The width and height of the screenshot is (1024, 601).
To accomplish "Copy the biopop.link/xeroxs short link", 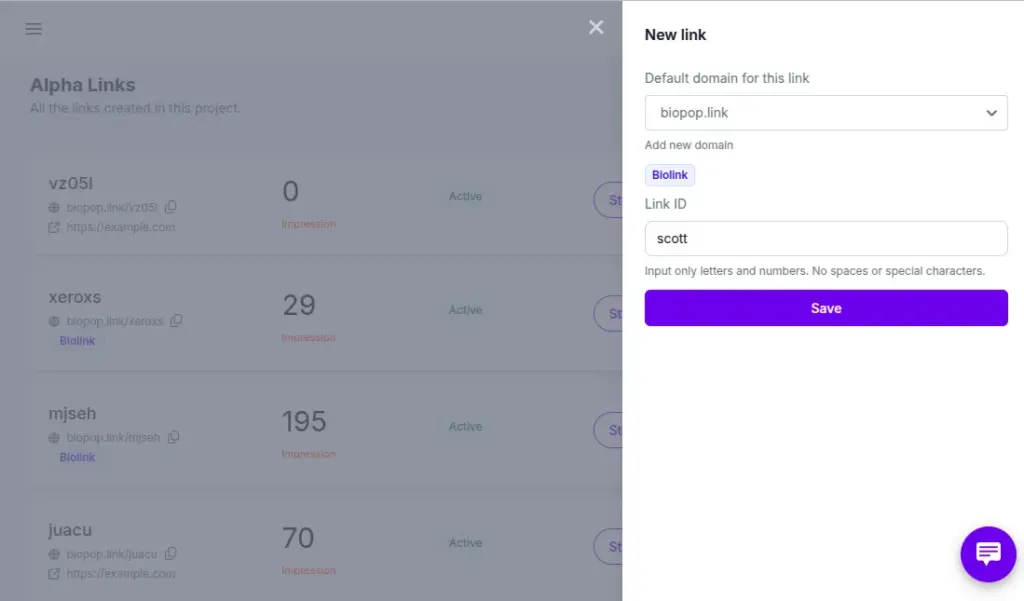I will tap(176, 321).
